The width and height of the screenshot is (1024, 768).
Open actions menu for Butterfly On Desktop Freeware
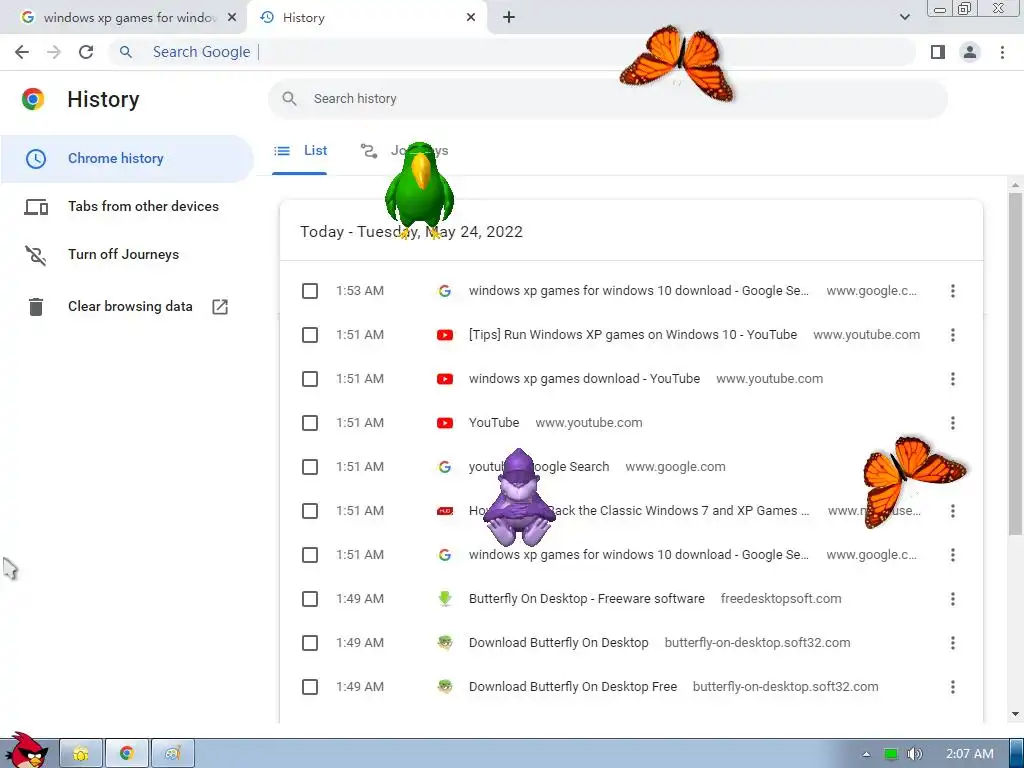pyautogui.click(x=953, y=599)
